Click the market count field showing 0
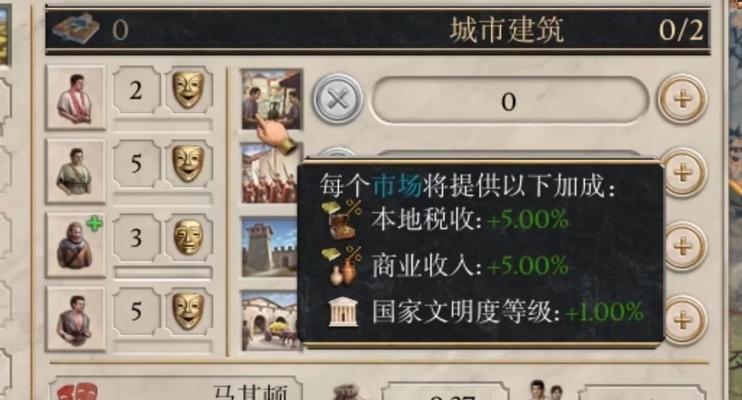Image resolution: width=742 pixels, height=400 pixels. coord(509,101)
